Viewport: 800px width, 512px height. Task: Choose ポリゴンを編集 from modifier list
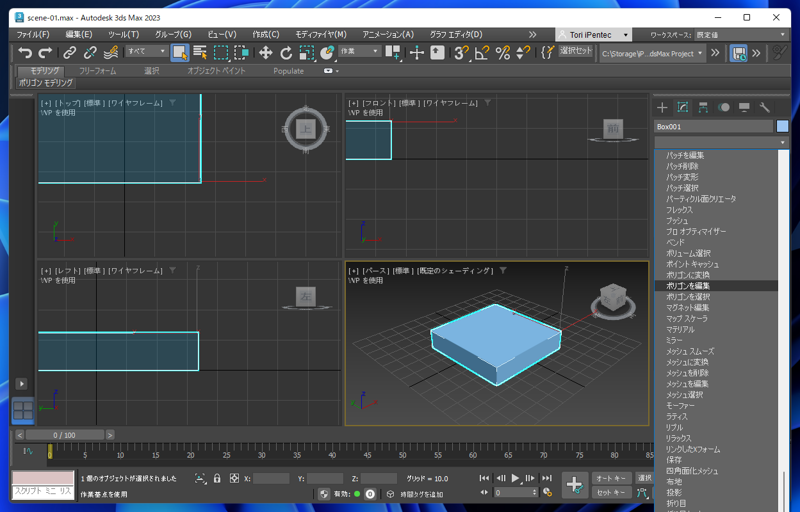[x=716, y=286]
